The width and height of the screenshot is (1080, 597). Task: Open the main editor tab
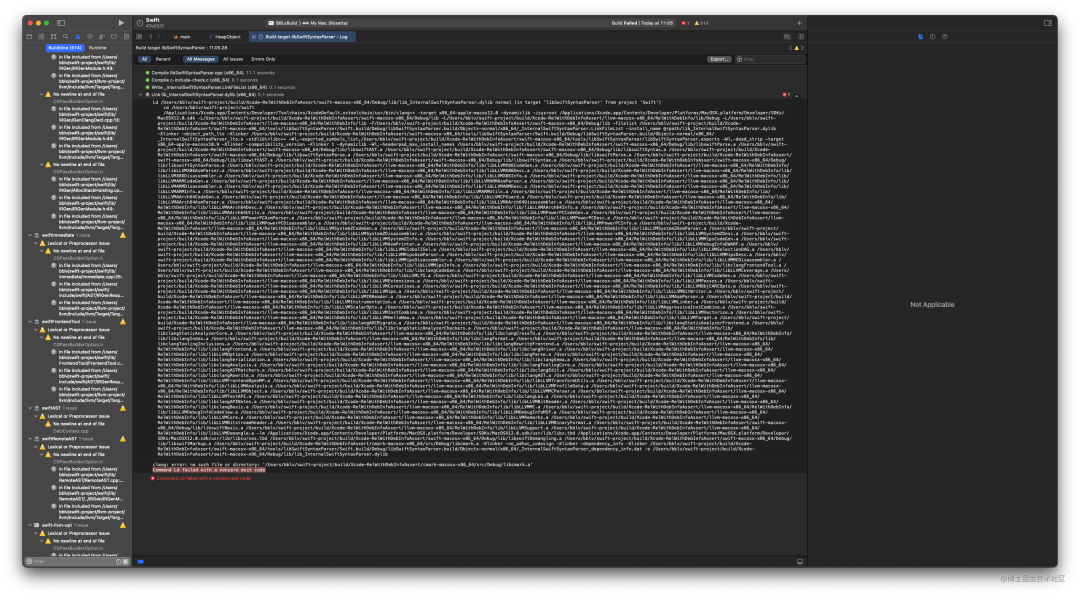182,36
